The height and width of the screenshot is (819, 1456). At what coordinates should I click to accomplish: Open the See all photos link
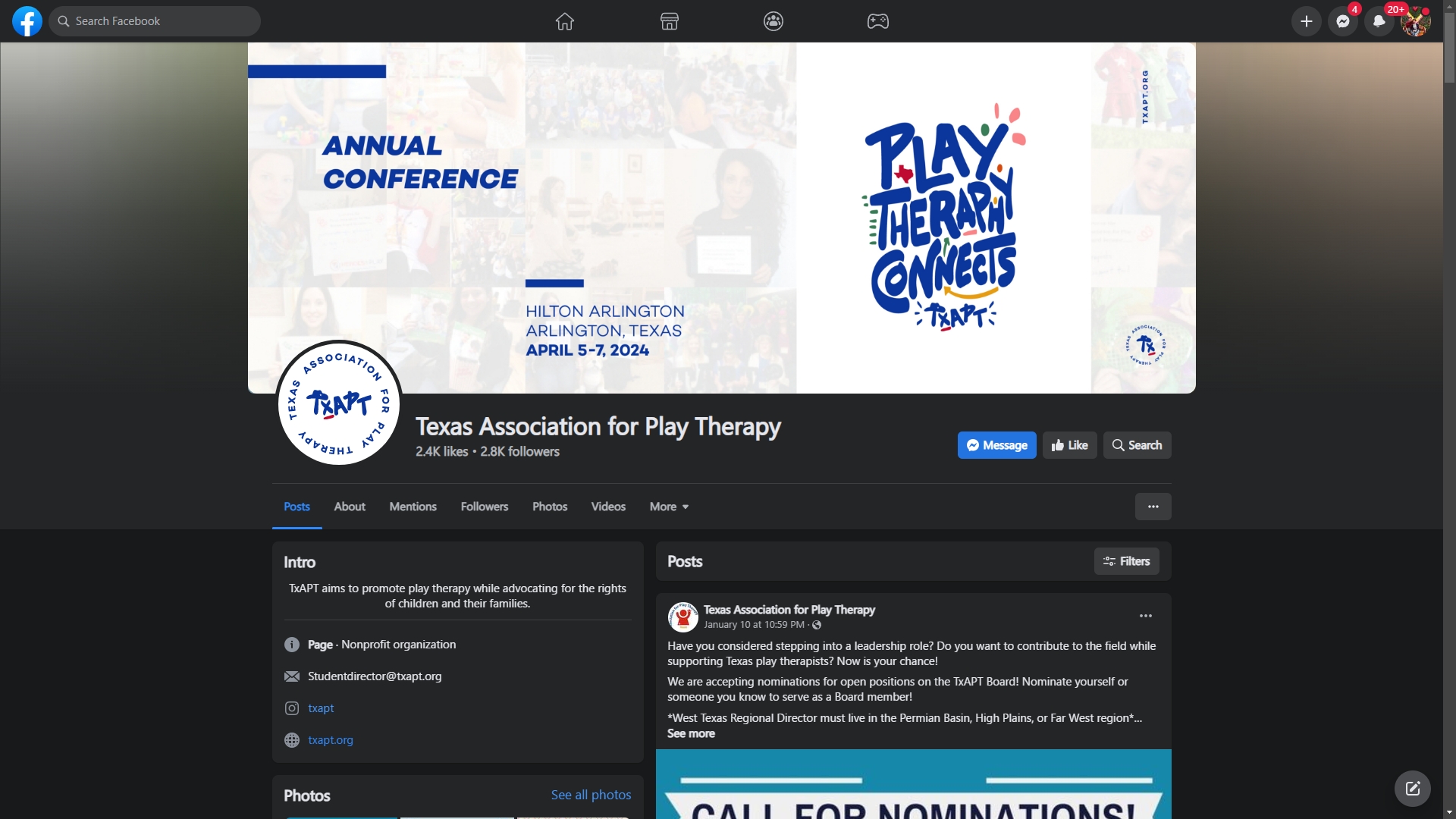(591, 795)
